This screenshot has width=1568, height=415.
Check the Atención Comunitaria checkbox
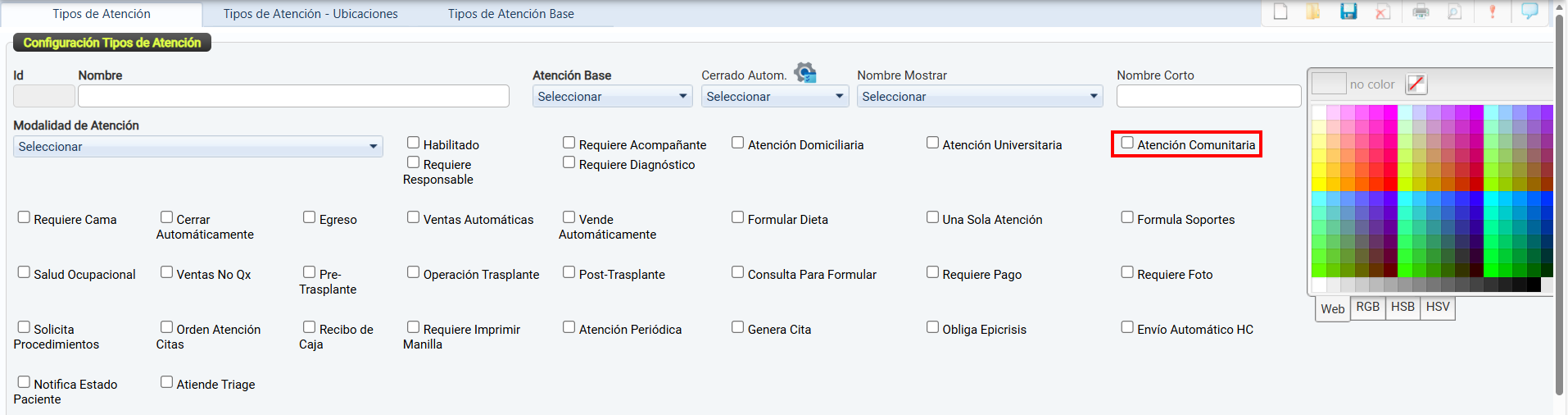(1127, 143)
